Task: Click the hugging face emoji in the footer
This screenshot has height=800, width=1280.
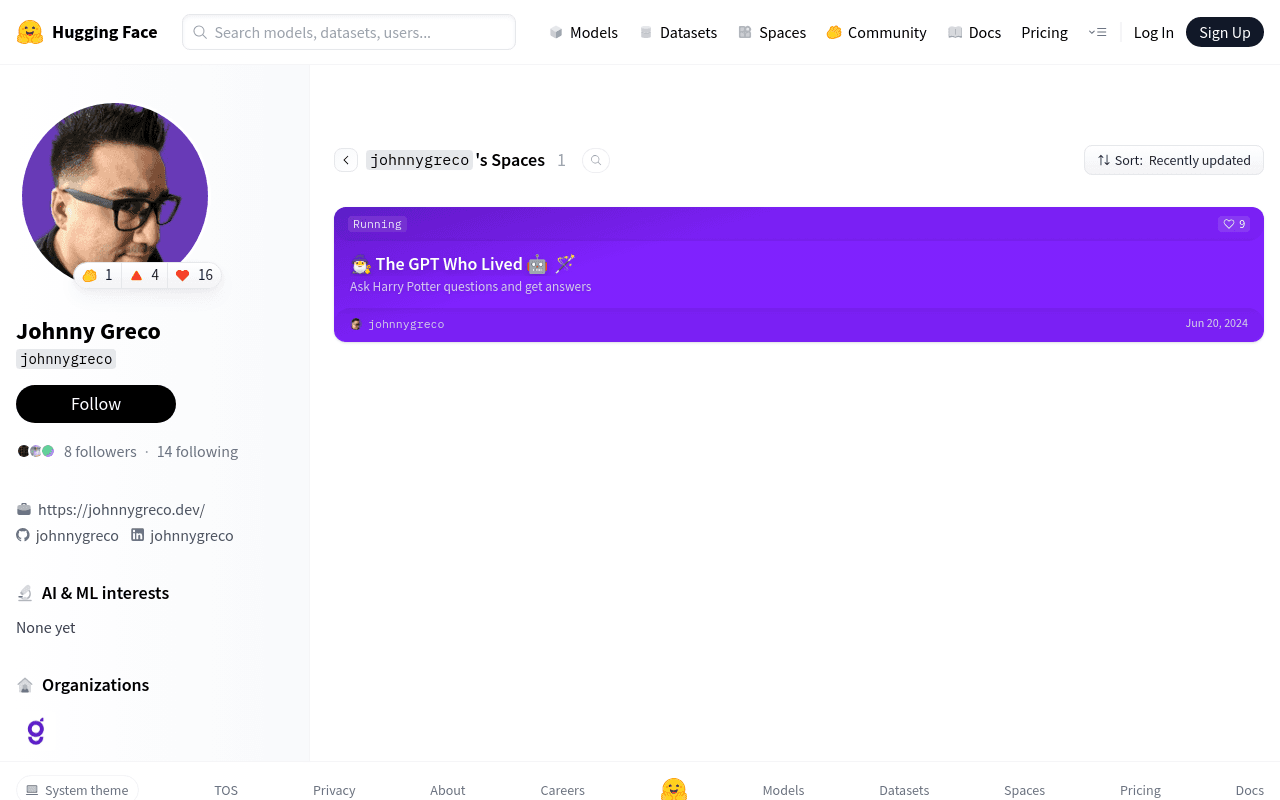Action: [x=674, y=789]
